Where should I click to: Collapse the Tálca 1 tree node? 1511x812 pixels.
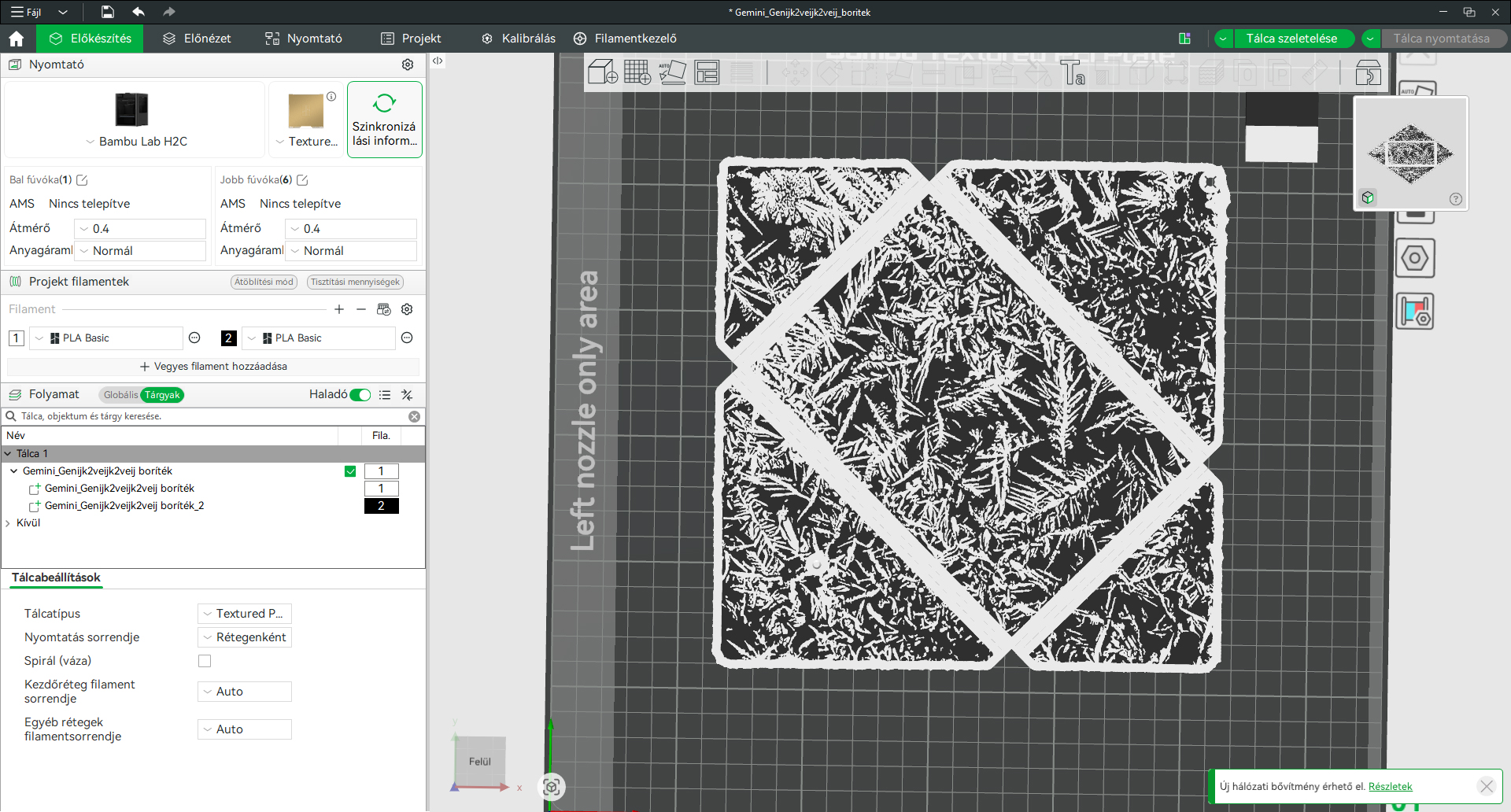click(8, 454)
